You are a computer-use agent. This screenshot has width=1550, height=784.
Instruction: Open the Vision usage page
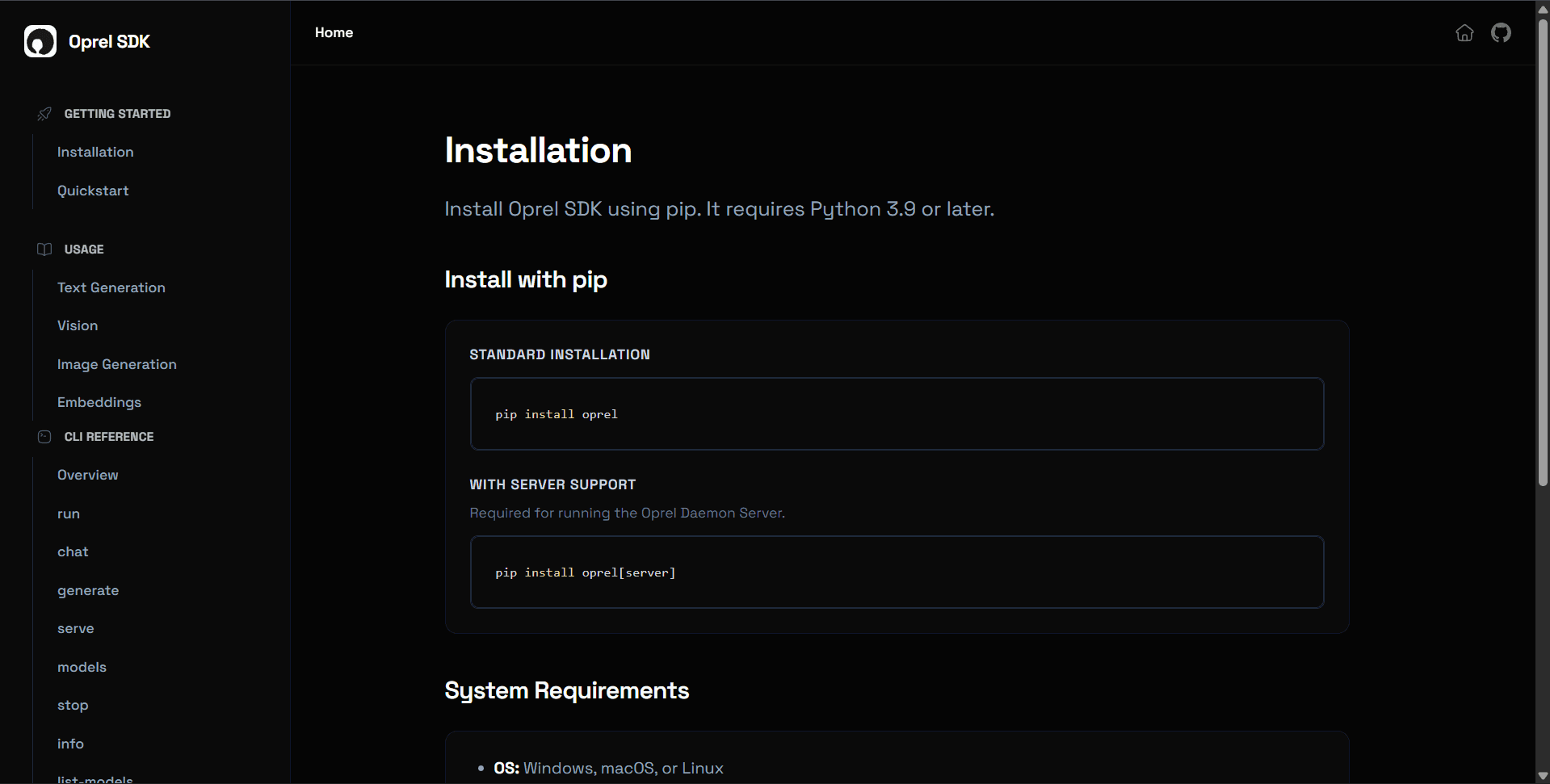(x=77, y=325)
